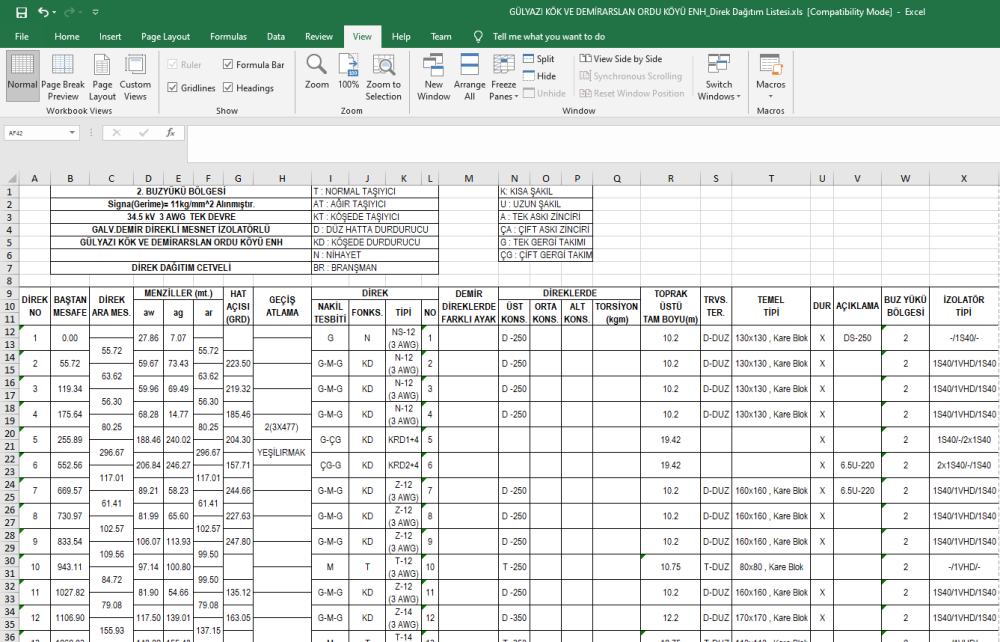The height and width of the screenshot is (642, 1000).
Task: Disable the Gridlines checkbox
Action: tap(173, 88)
